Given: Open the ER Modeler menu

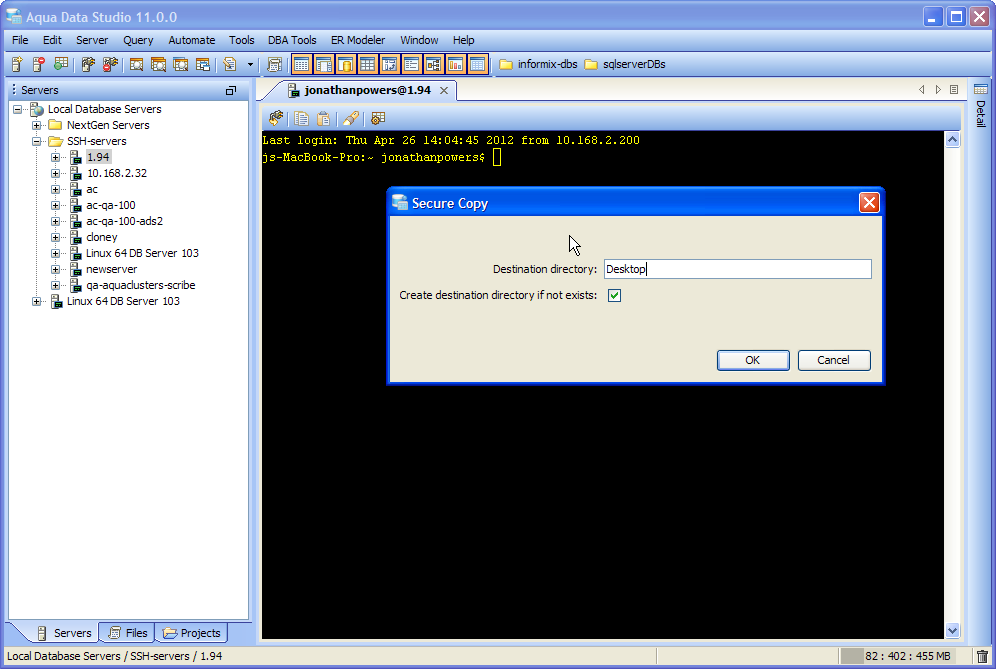Looking at the screenshot, I should pos(358,40).
